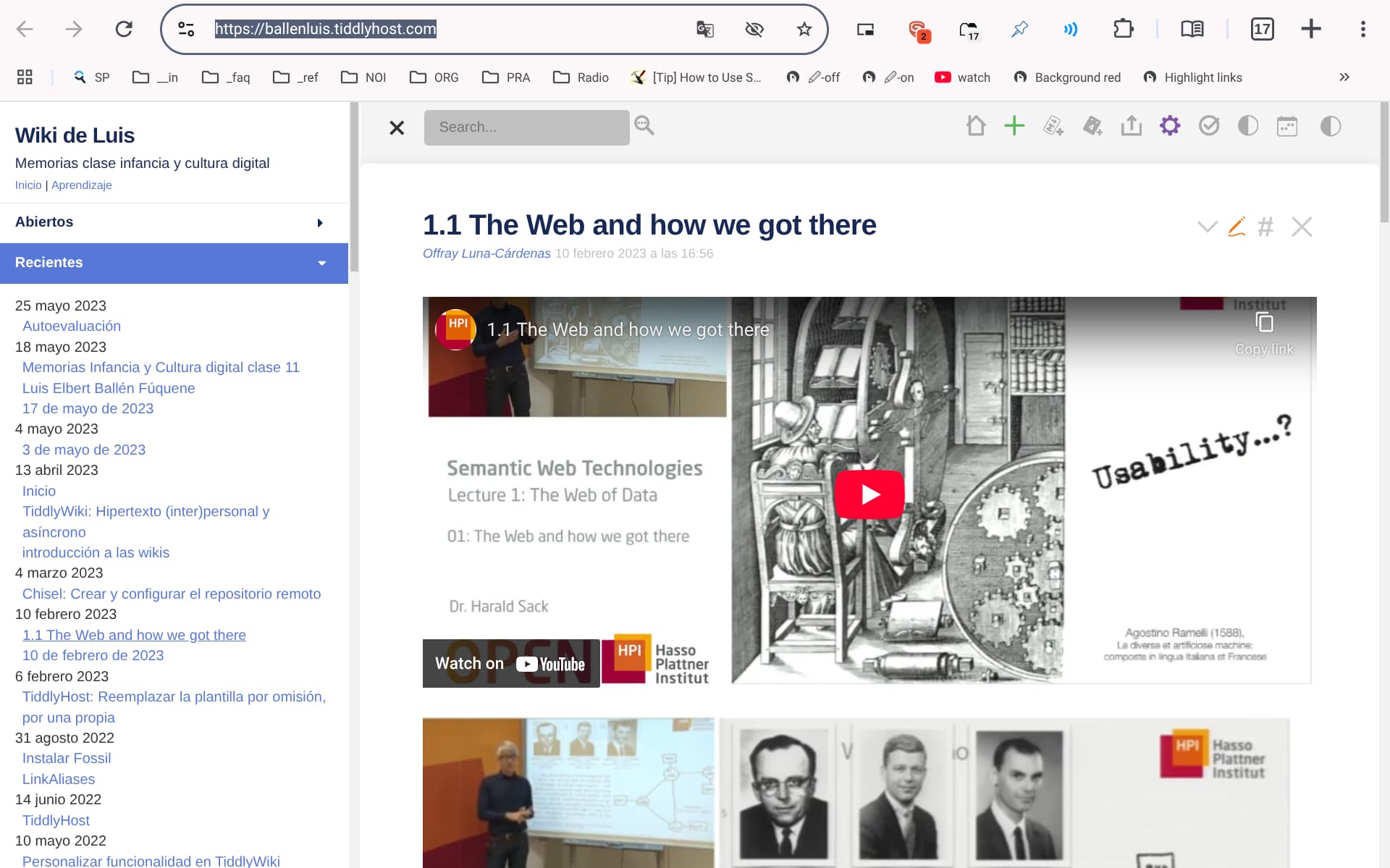Play the embedded YouTube video
This screenshot has height=868, width=1390.
pyautogui.click(x=869, y=494)
